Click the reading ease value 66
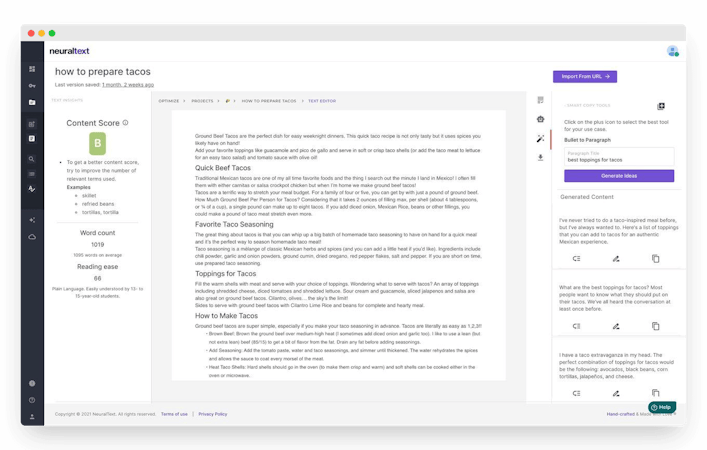 [x=97, y=278]
